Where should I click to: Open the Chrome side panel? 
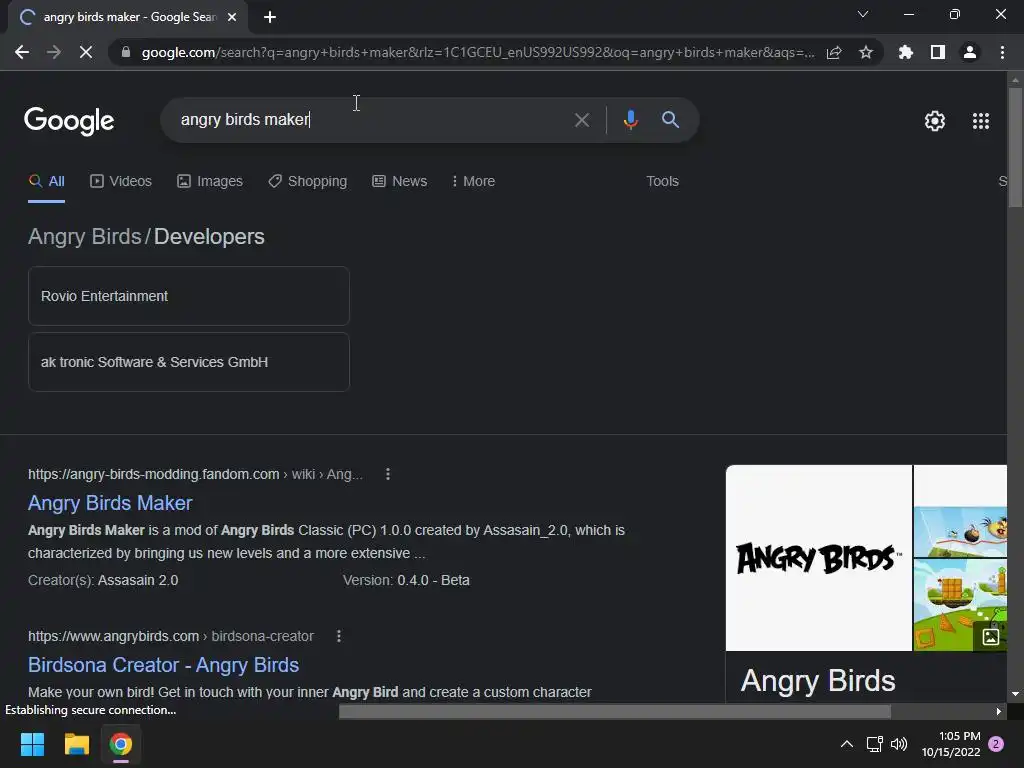[x=938, y=52]
